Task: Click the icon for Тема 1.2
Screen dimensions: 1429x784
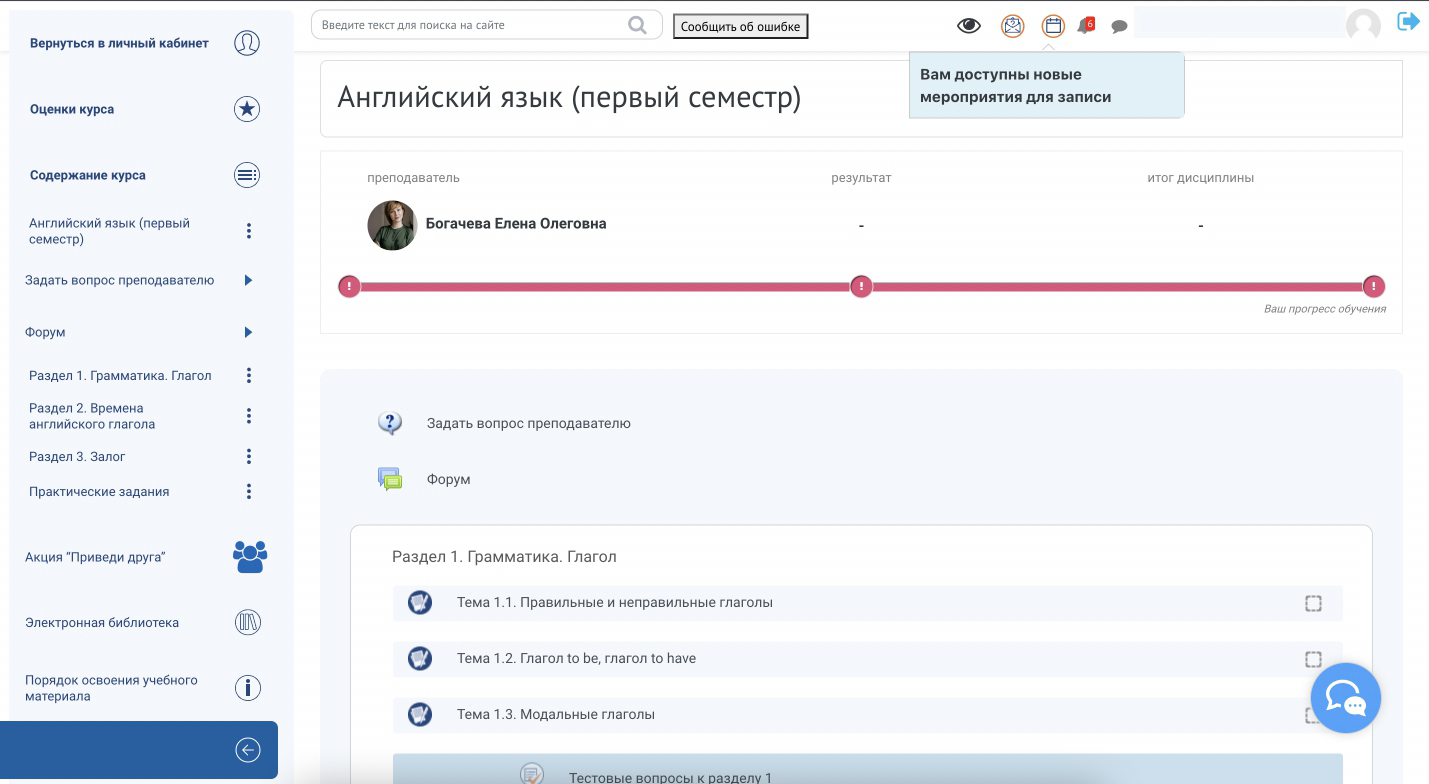Action: click(x=420, y=658)
